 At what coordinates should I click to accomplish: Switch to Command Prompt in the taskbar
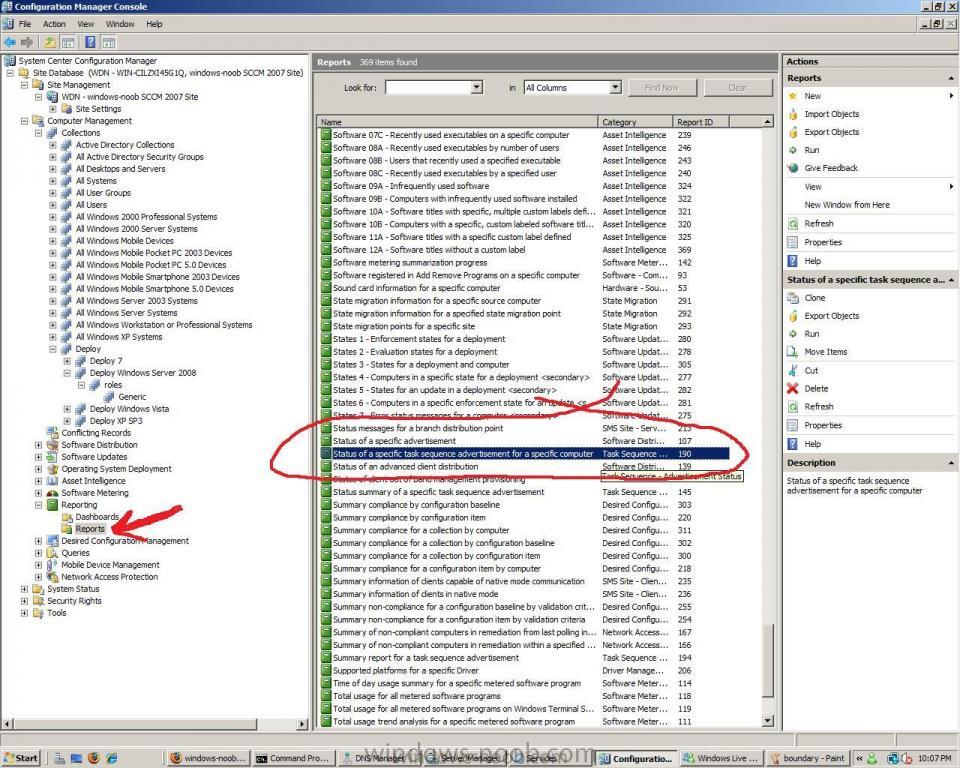(x=293, y=758)
